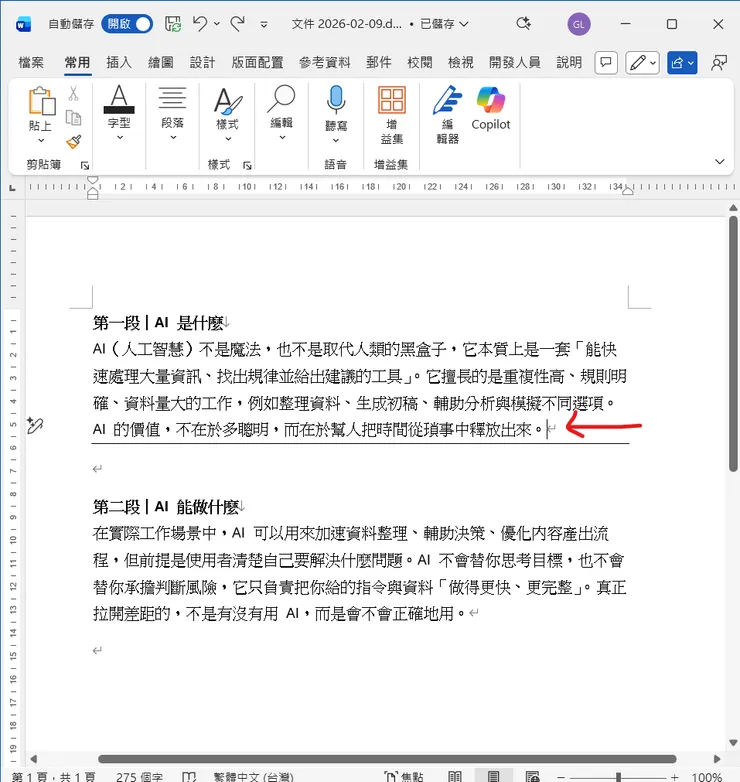Switch to the 校閱 tab

click(x=419, y=62)
